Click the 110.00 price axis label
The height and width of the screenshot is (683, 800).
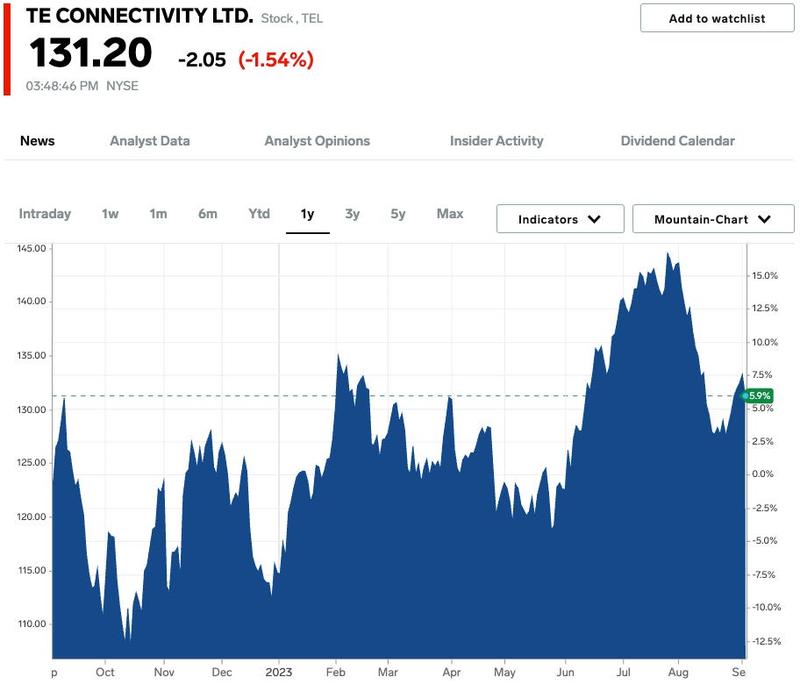[32, 624]
